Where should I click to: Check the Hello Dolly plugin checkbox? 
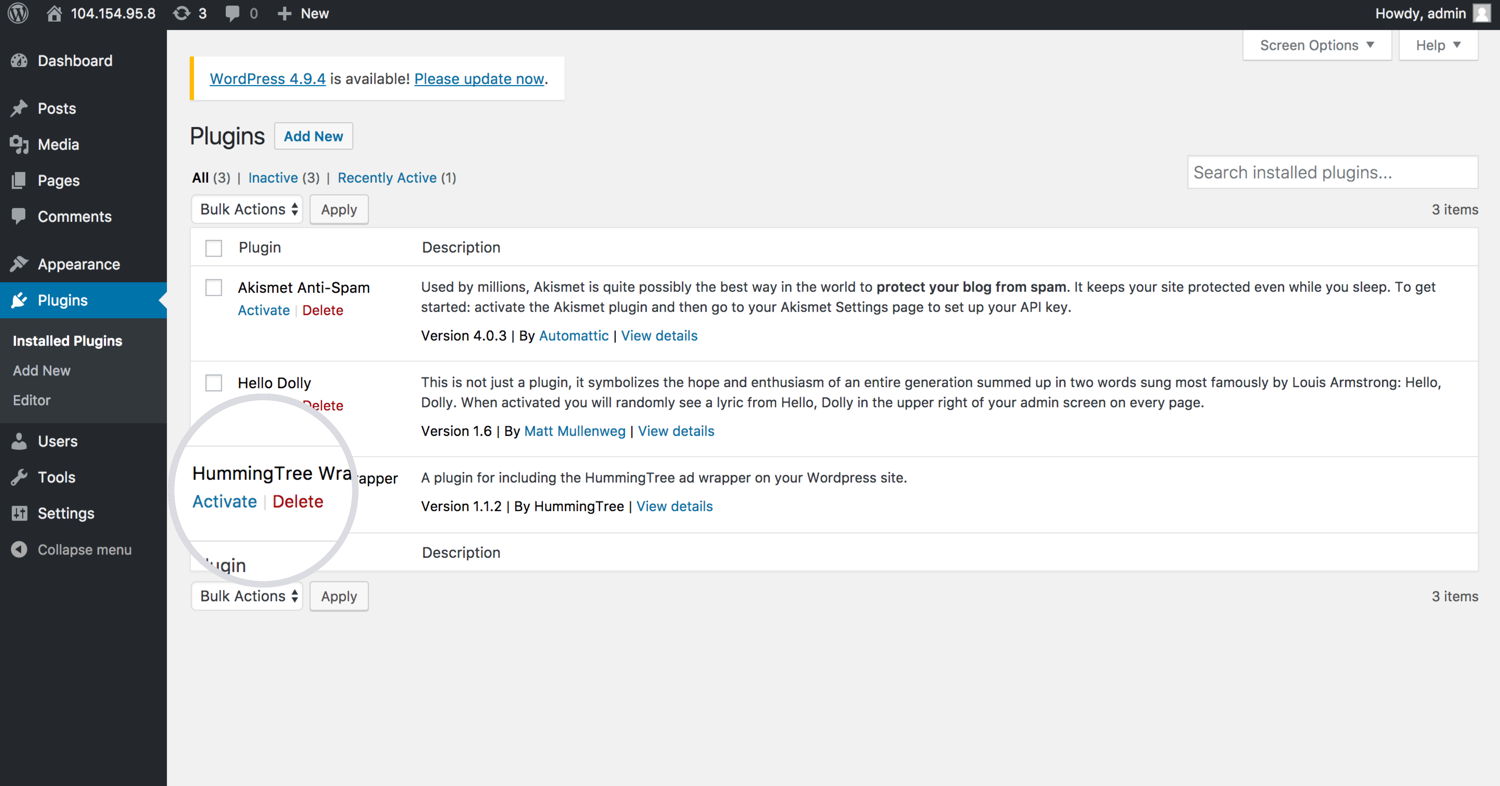[x=214, y=383]
